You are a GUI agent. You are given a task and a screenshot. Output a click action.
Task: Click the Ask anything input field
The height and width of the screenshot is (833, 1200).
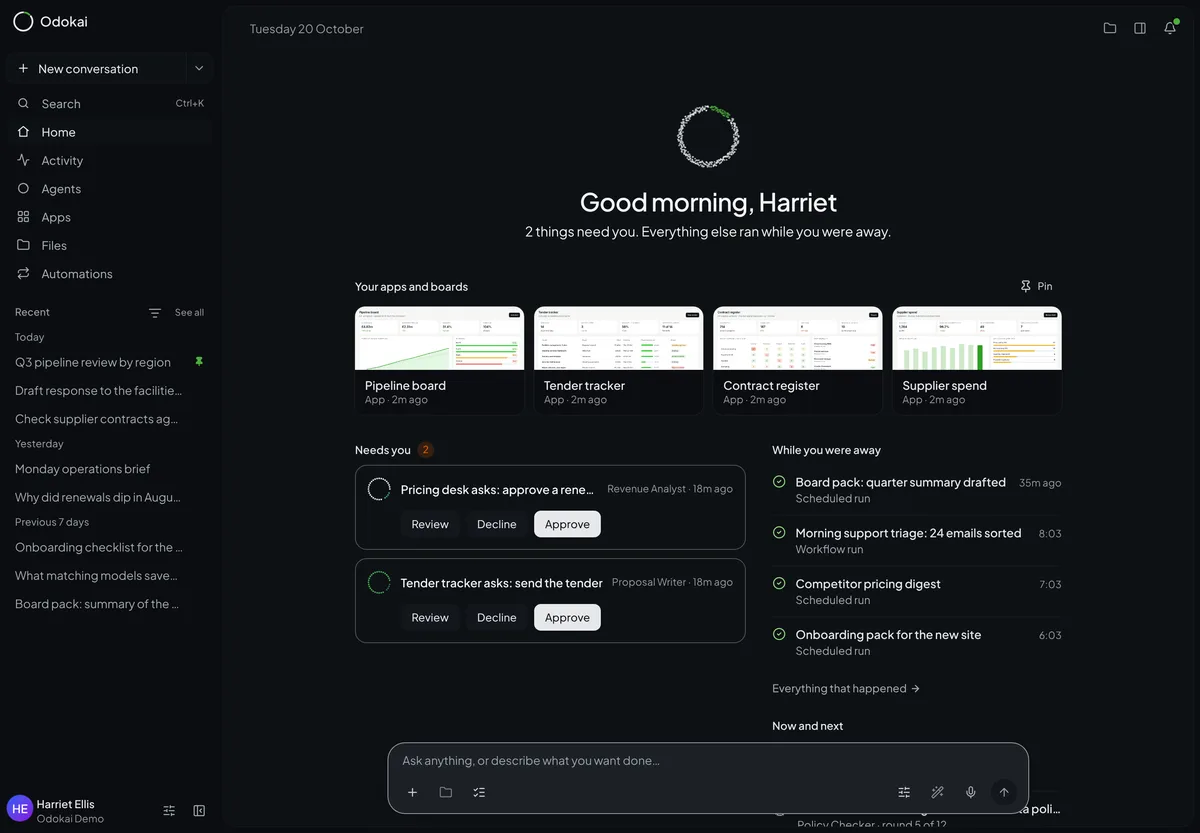(708, 761)
